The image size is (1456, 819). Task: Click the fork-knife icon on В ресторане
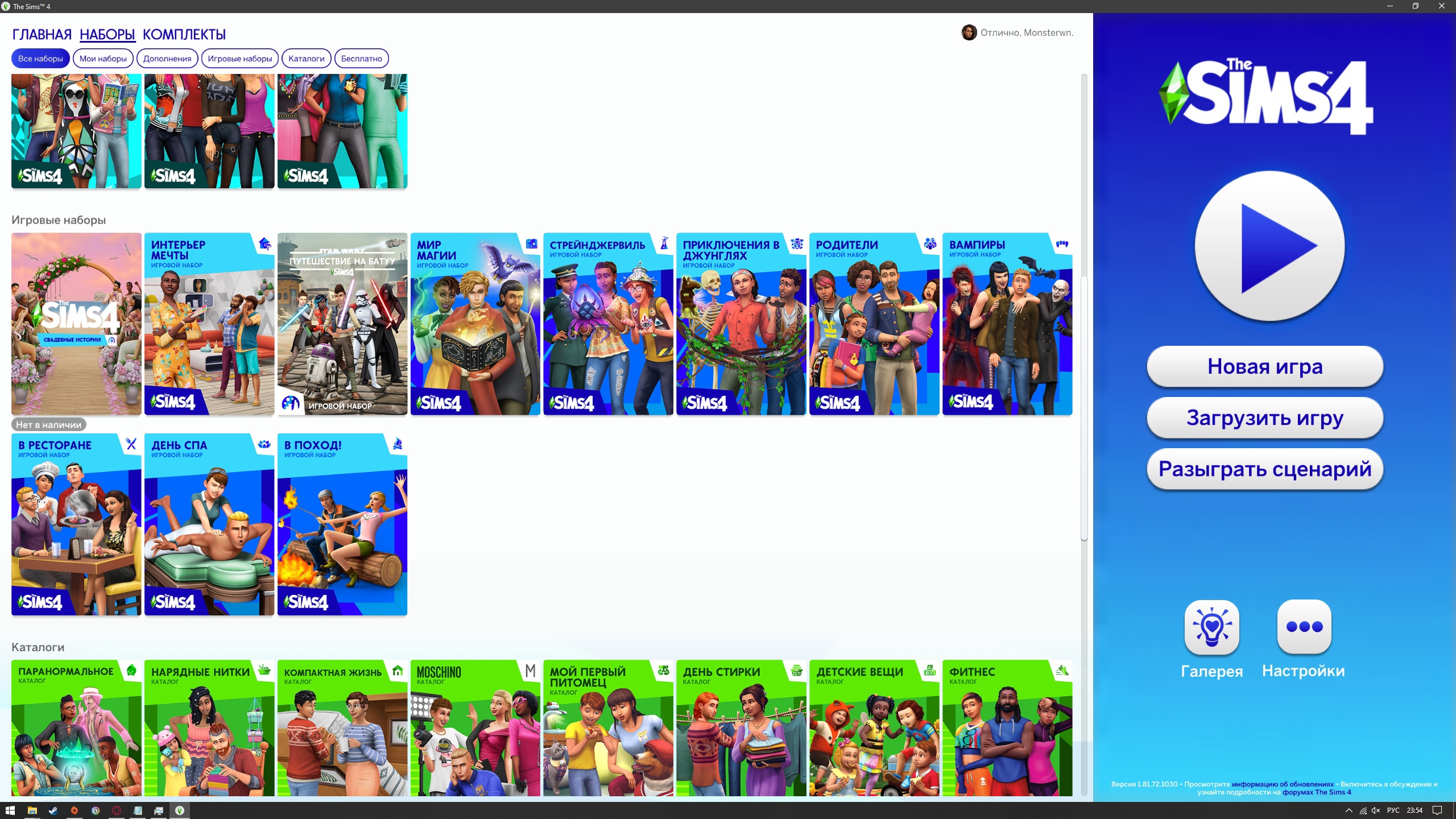(x=131, y=444)
